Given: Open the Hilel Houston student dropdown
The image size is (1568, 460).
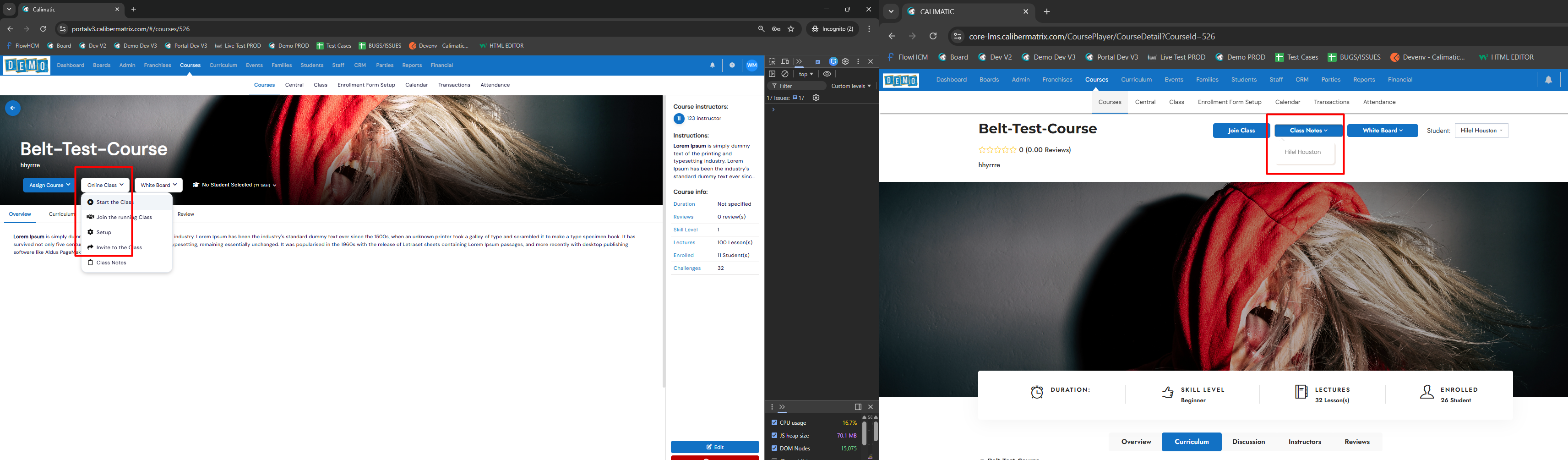Looking at the screenshot, I should tap(1481, 131).
